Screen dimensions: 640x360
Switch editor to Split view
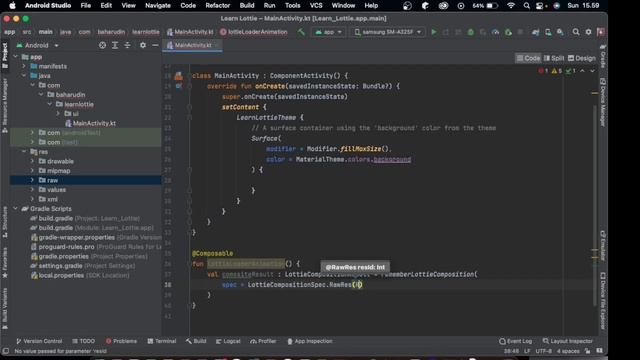click(554, 58)
